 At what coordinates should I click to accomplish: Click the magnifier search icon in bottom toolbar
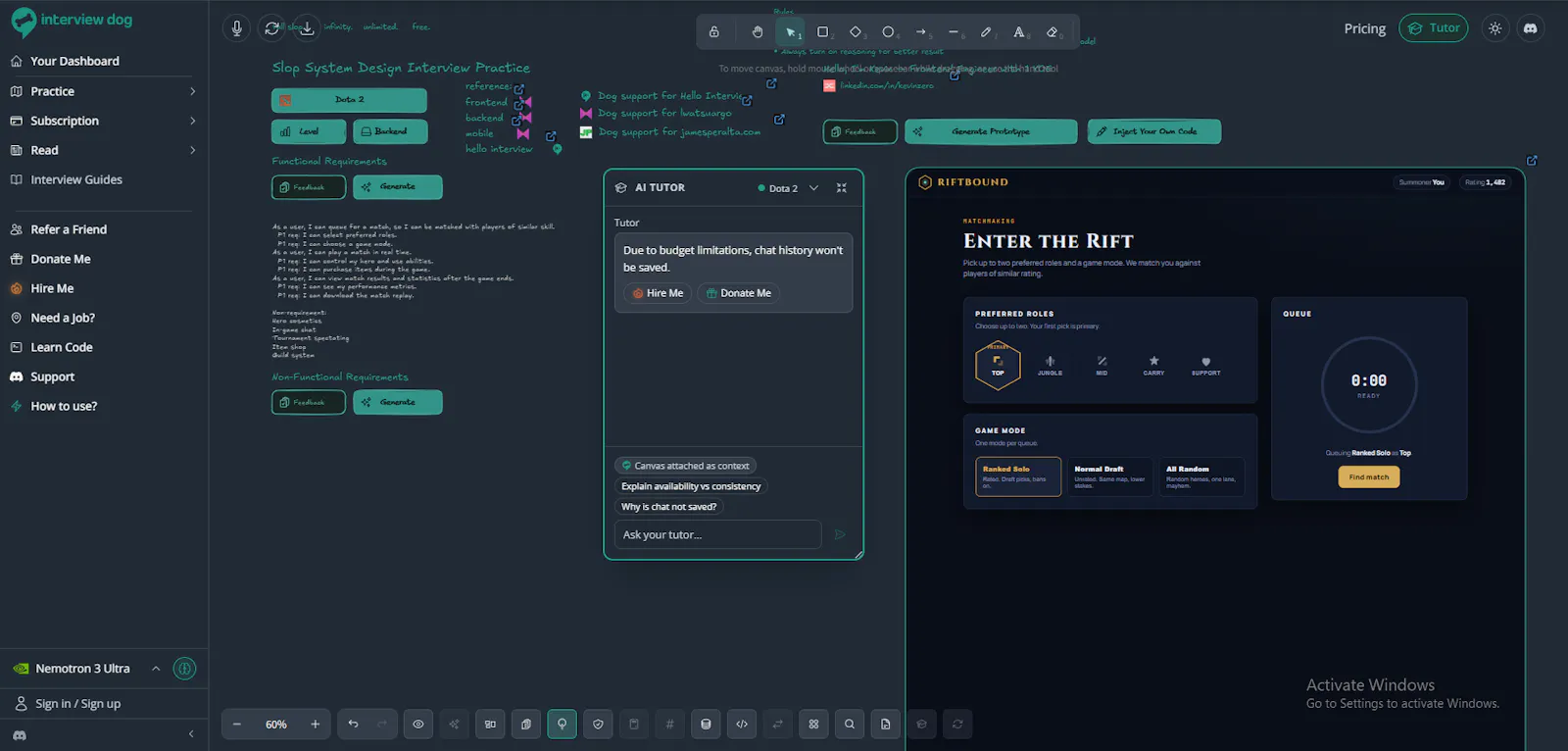pos(850,725)
